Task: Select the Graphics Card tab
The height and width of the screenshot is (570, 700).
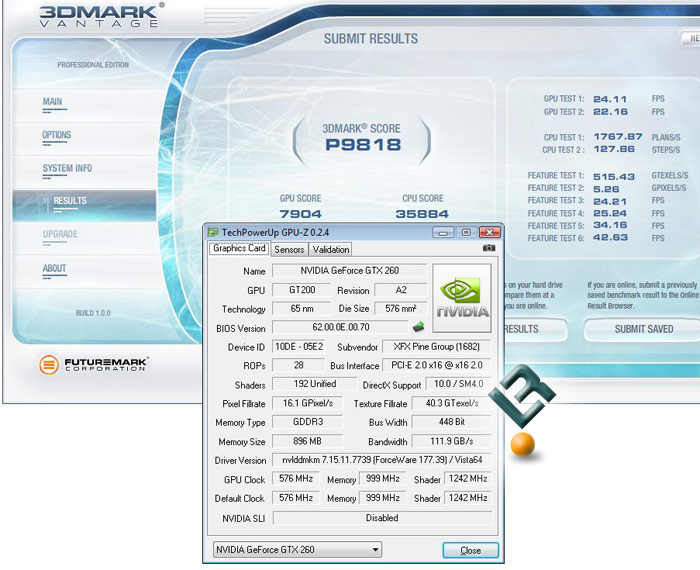Action: [x=239, y=248]
